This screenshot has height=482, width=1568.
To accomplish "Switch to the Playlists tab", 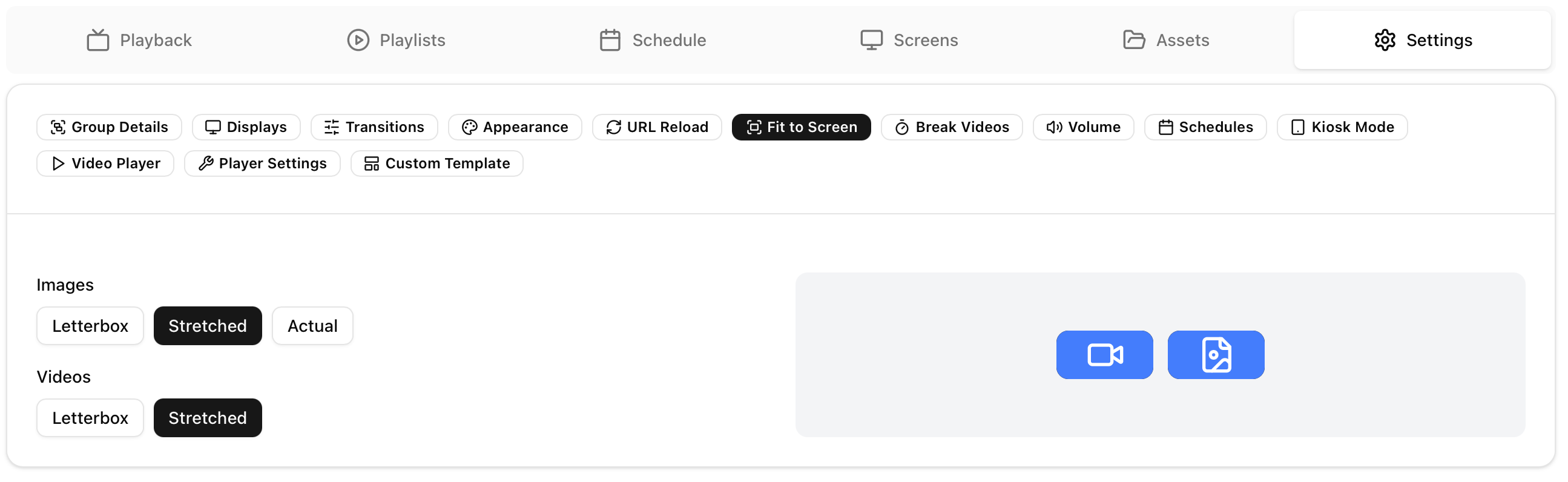I will 397,40.
